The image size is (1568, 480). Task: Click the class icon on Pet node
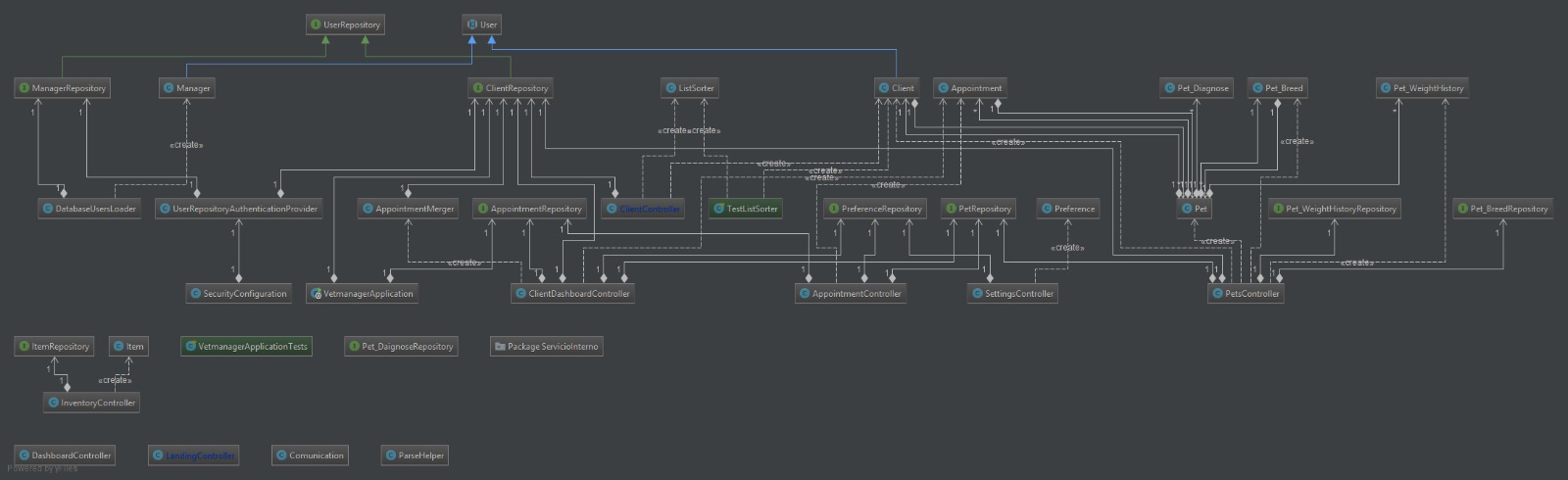pos(1187,209)
